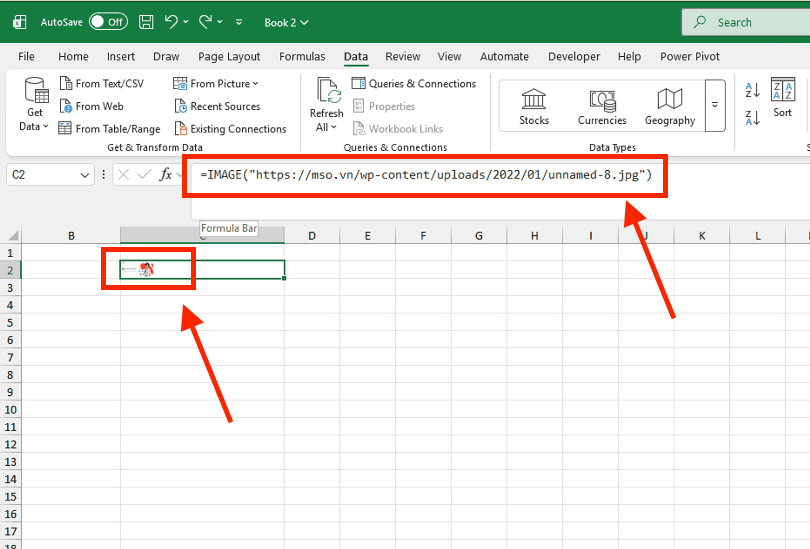Screen dimensions: 810x549
Task: Open the Book 2 file name dropdown
Action: (286, 23)
